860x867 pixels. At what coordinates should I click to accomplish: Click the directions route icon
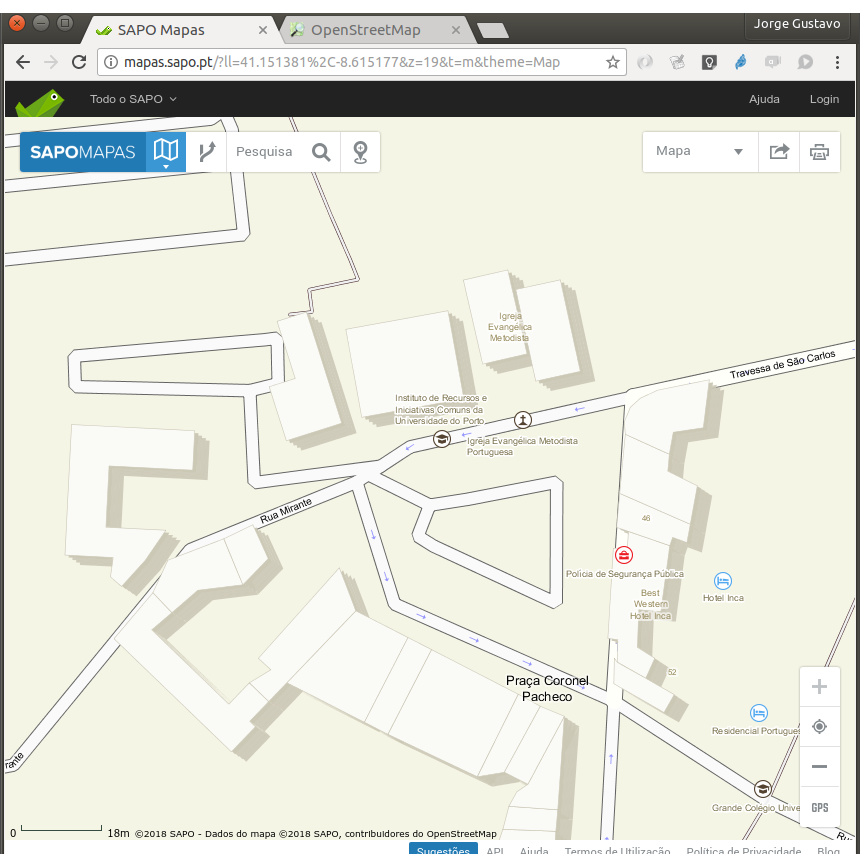click(207, 152)
